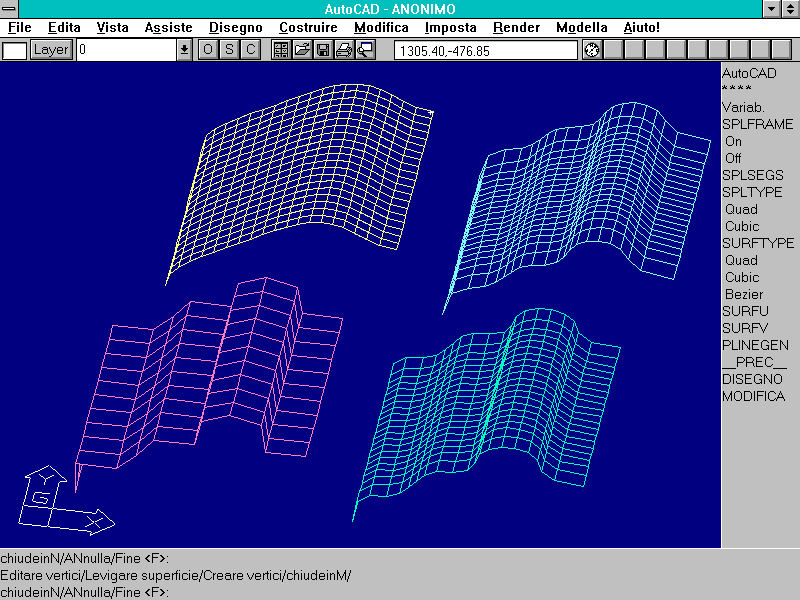Choose Quad under SPLTYPE
Viewport: 800px width, 600px height.
(741, 209)
